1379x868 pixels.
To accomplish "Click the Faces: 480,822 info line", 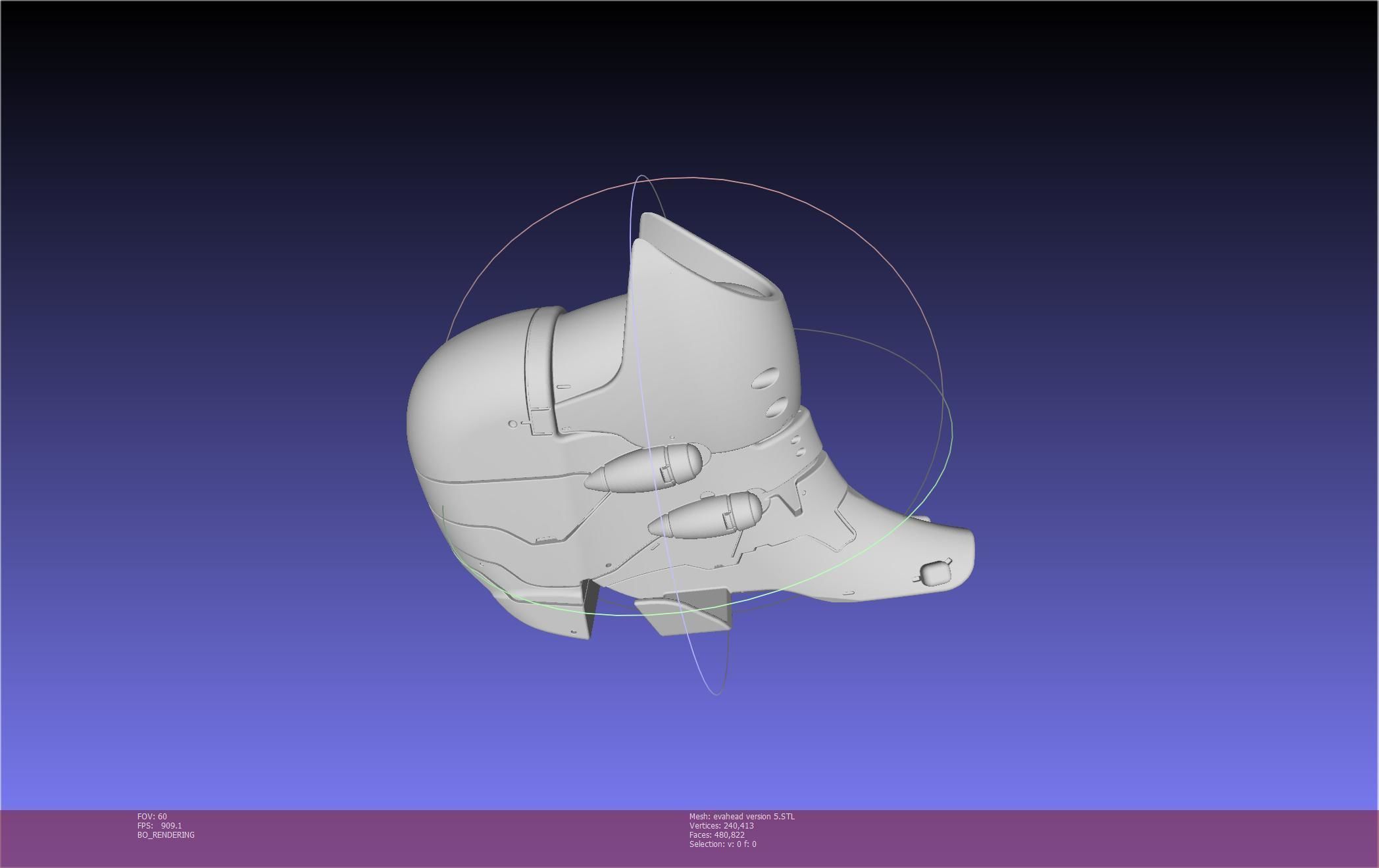I will (x=716, y=834).
